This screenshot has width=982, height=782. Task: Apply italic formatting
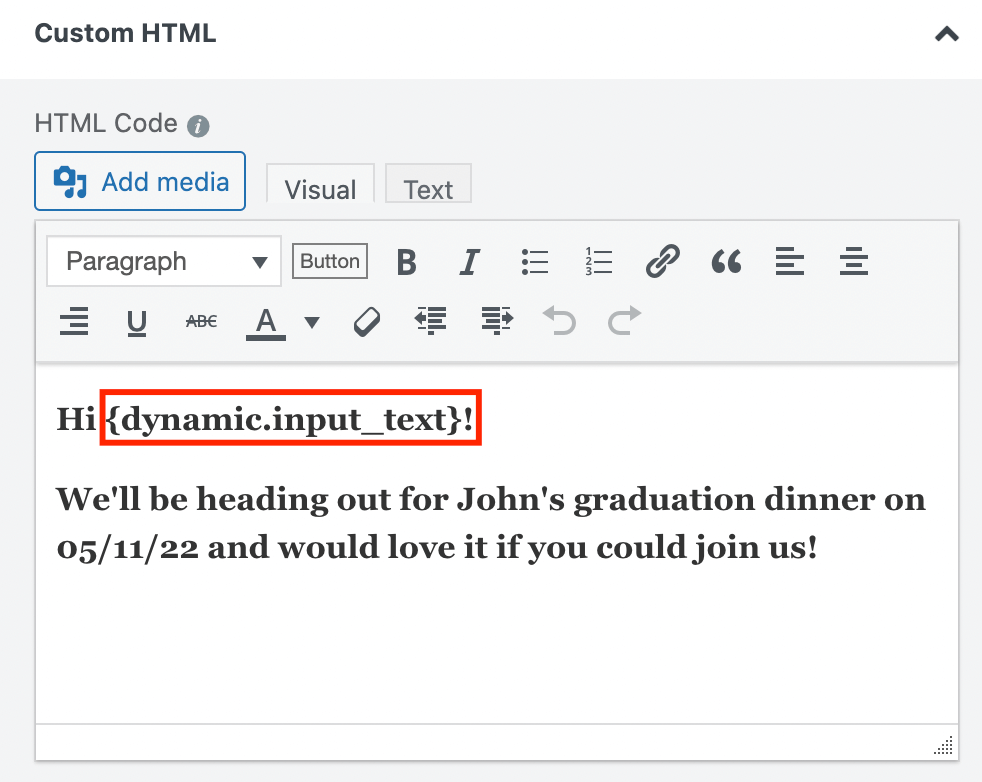[x=469, y=261]
